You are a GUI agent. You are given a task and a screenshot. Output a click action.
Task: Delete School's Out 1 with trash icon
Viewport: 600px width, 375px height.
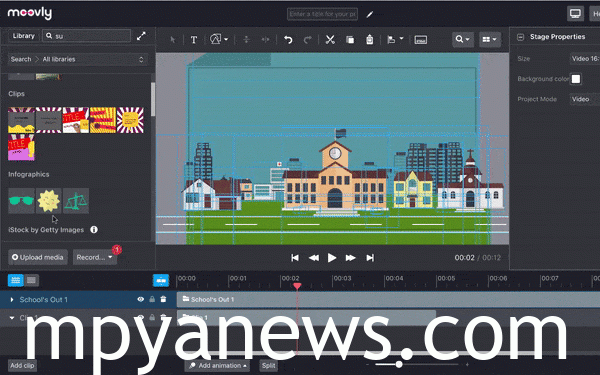(x=163, y=299)
